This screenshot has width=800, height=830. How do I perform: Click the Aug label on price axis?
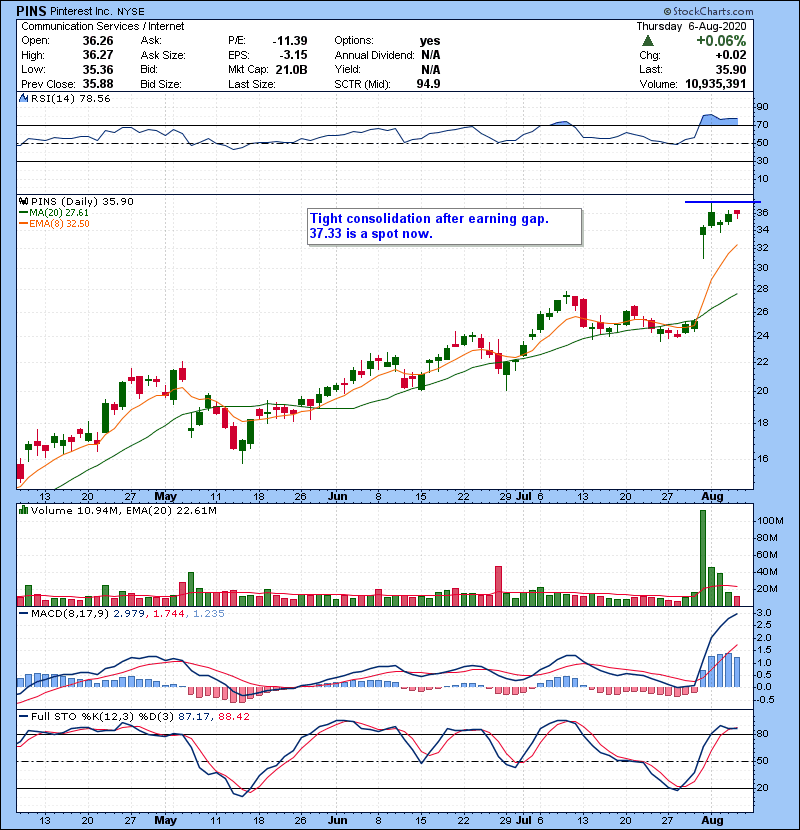click(x=712, y=497)
